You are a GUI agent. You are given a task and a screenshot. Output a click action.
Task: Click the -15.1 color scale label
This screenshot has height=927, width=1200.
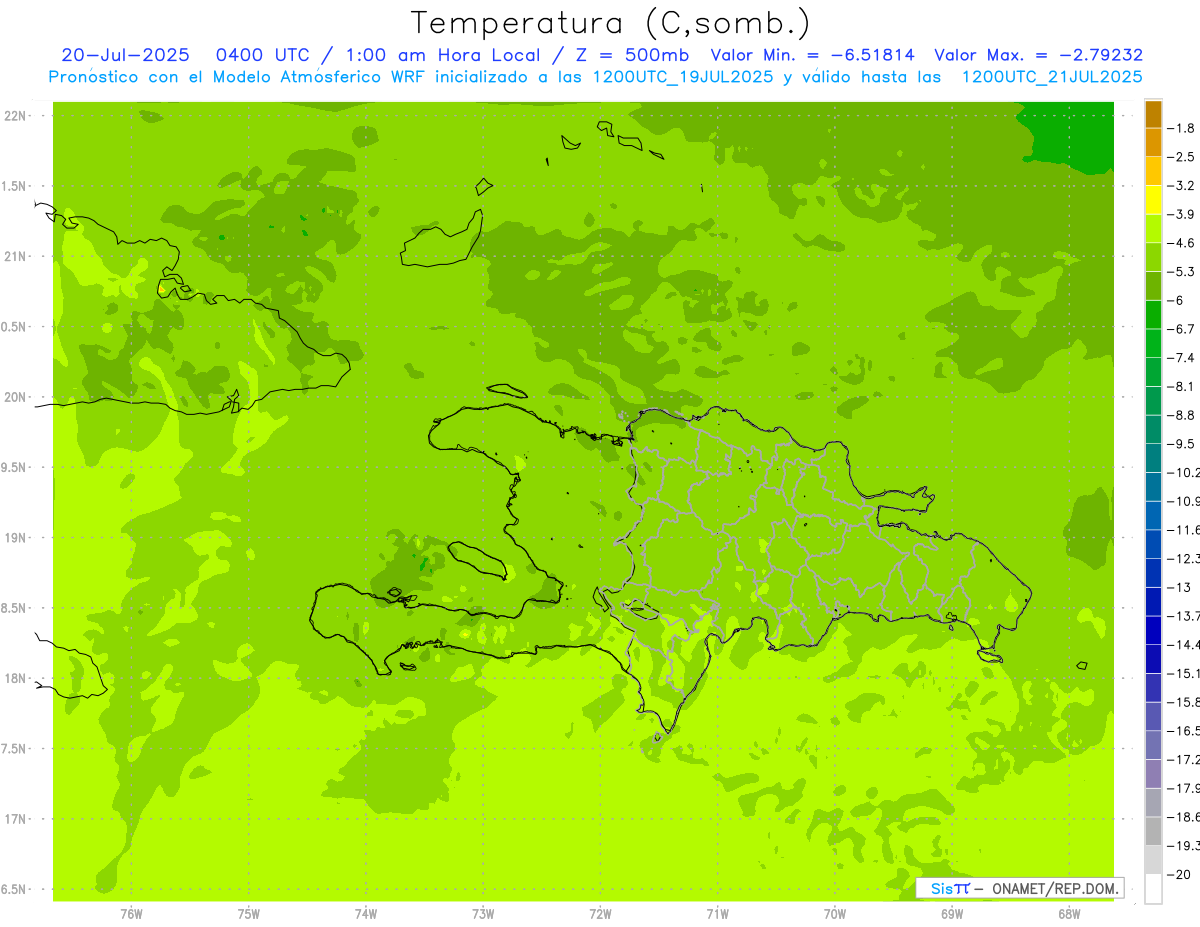coord(1183,673)
